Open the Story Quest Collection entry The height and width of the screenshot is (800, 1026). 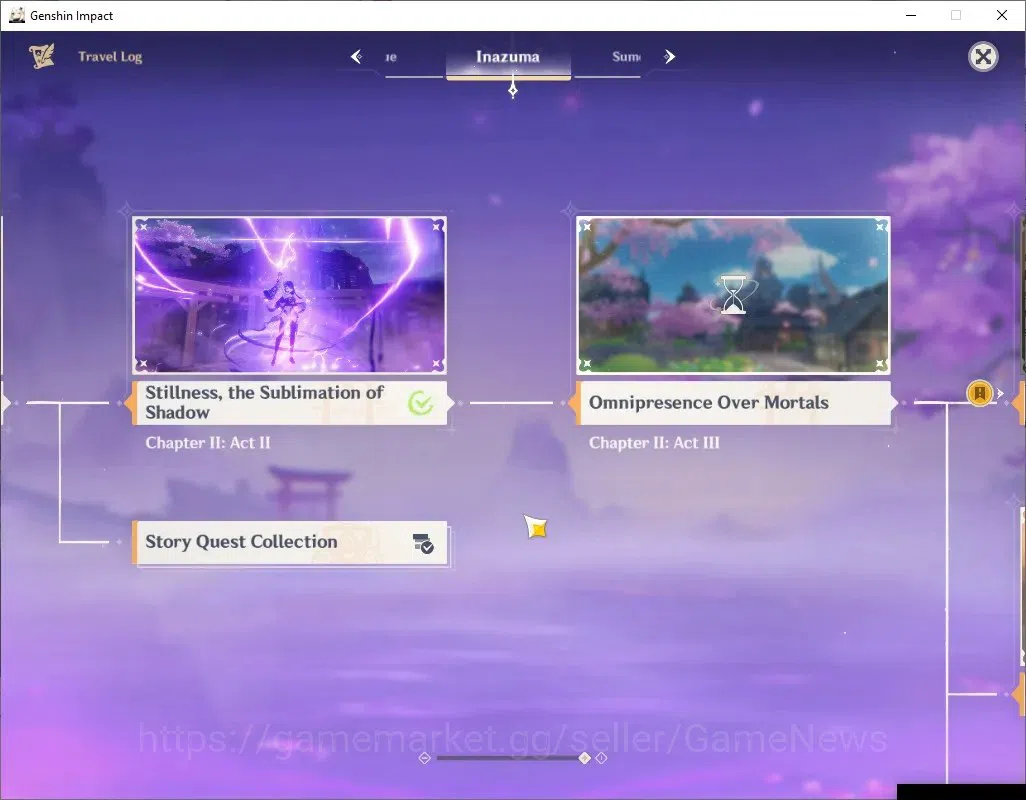[x=290, y=542]
